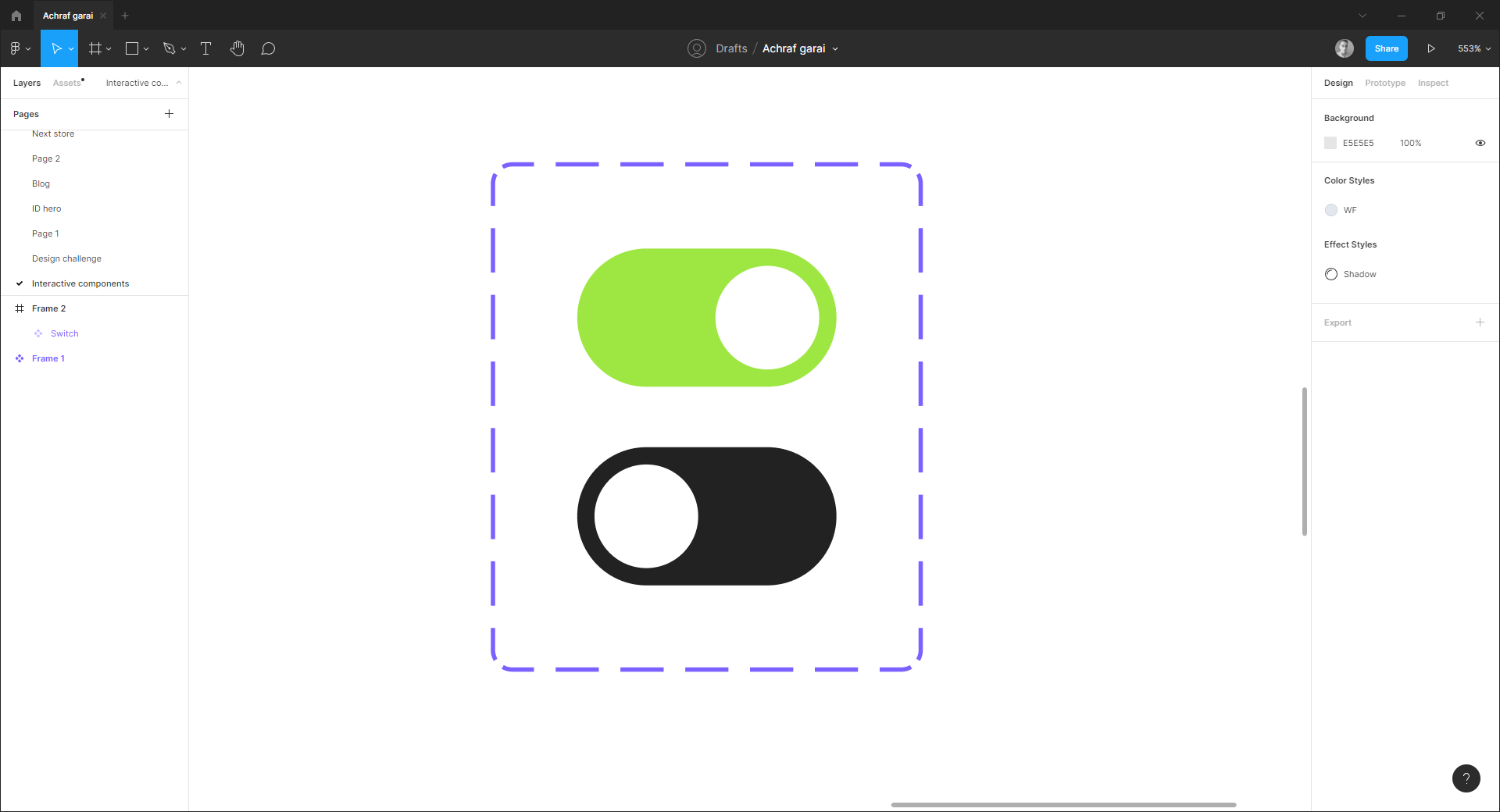Collapse the pages list chevron
The height and width of the screenshot is (812, 1500).
179,83
